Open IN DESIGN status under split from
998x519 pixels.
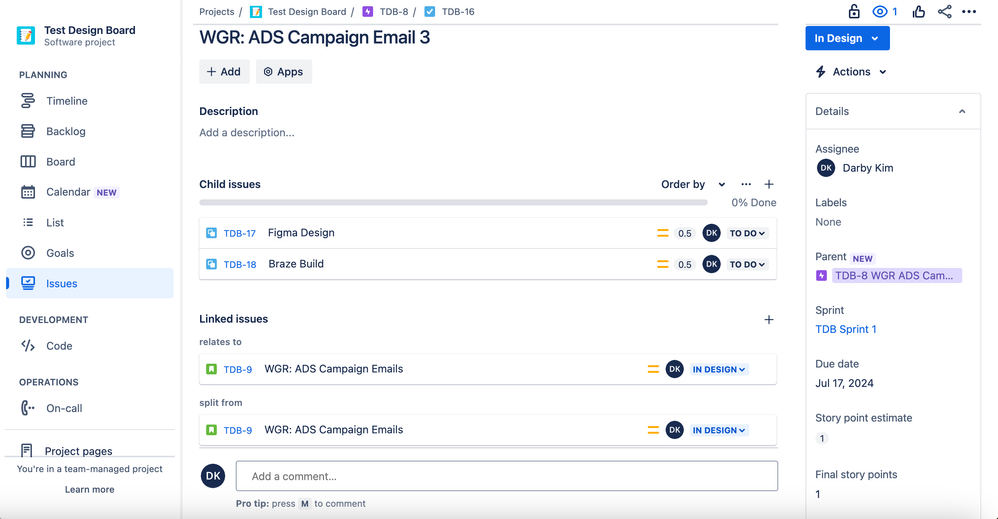[x=719, y=430]
